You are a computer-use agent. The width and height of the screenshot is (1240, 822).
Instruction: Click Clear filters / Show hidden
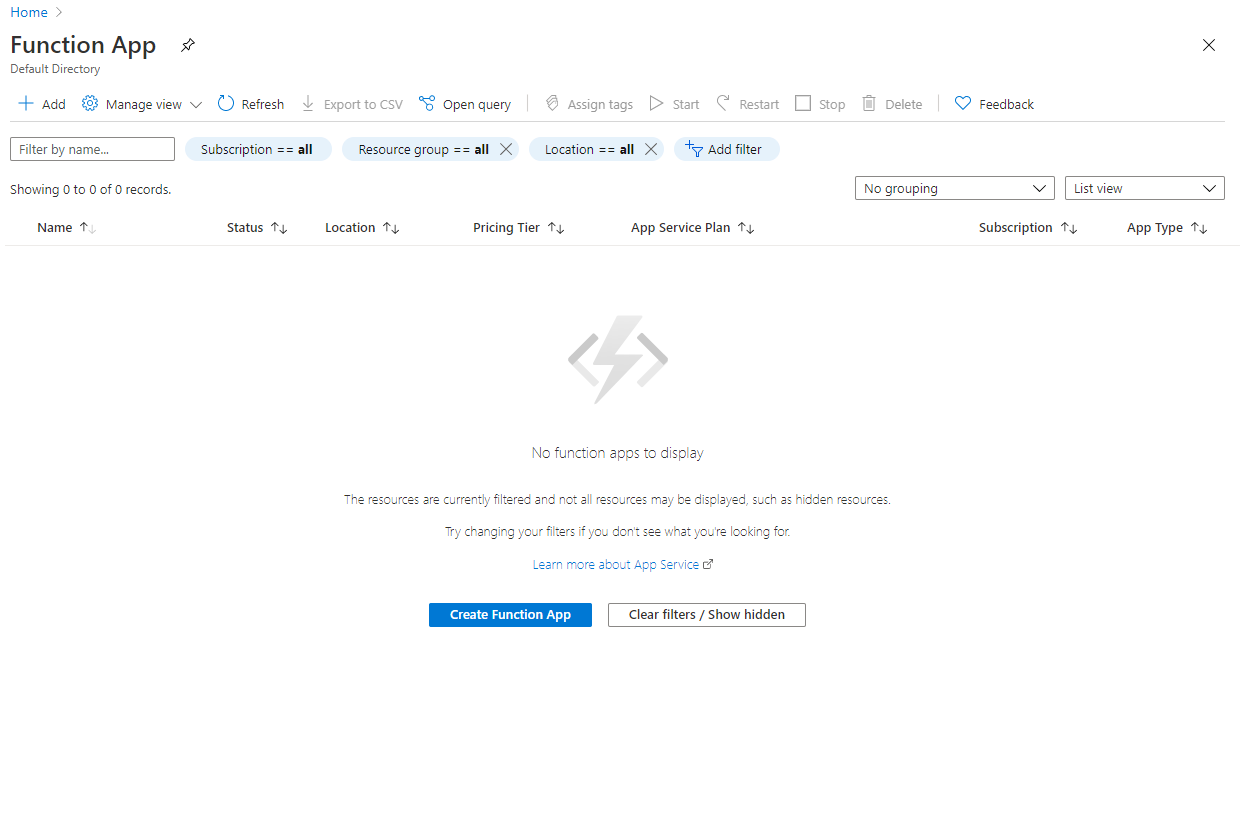click(707, 615)
